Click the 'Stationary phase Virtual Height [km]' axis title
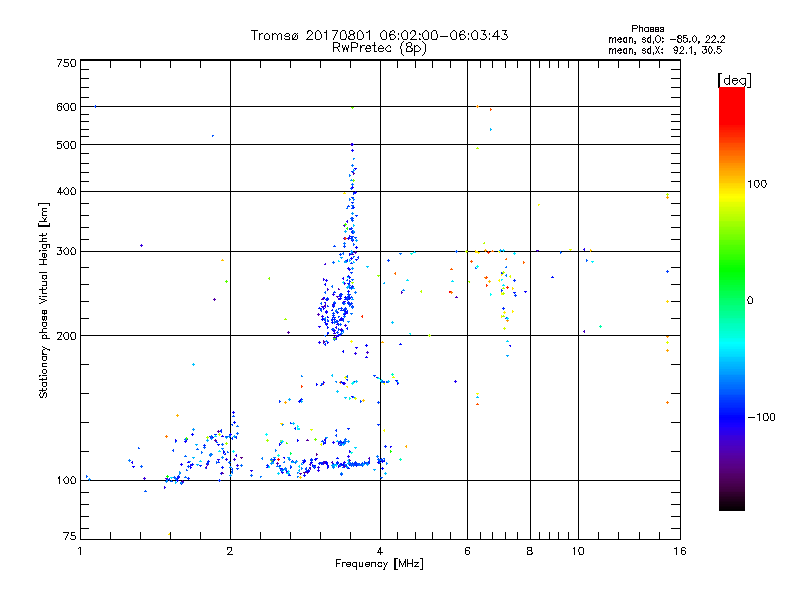The width and height of the screenshot is (800, 600). point(44,300)
